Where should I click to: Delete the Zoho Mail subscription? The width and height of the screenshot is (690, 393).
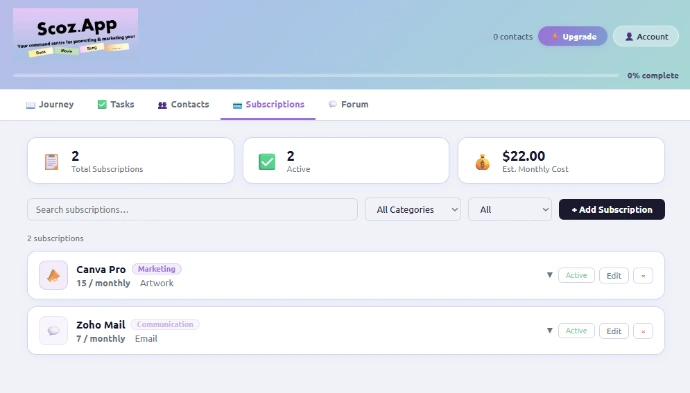pos(643,331)
